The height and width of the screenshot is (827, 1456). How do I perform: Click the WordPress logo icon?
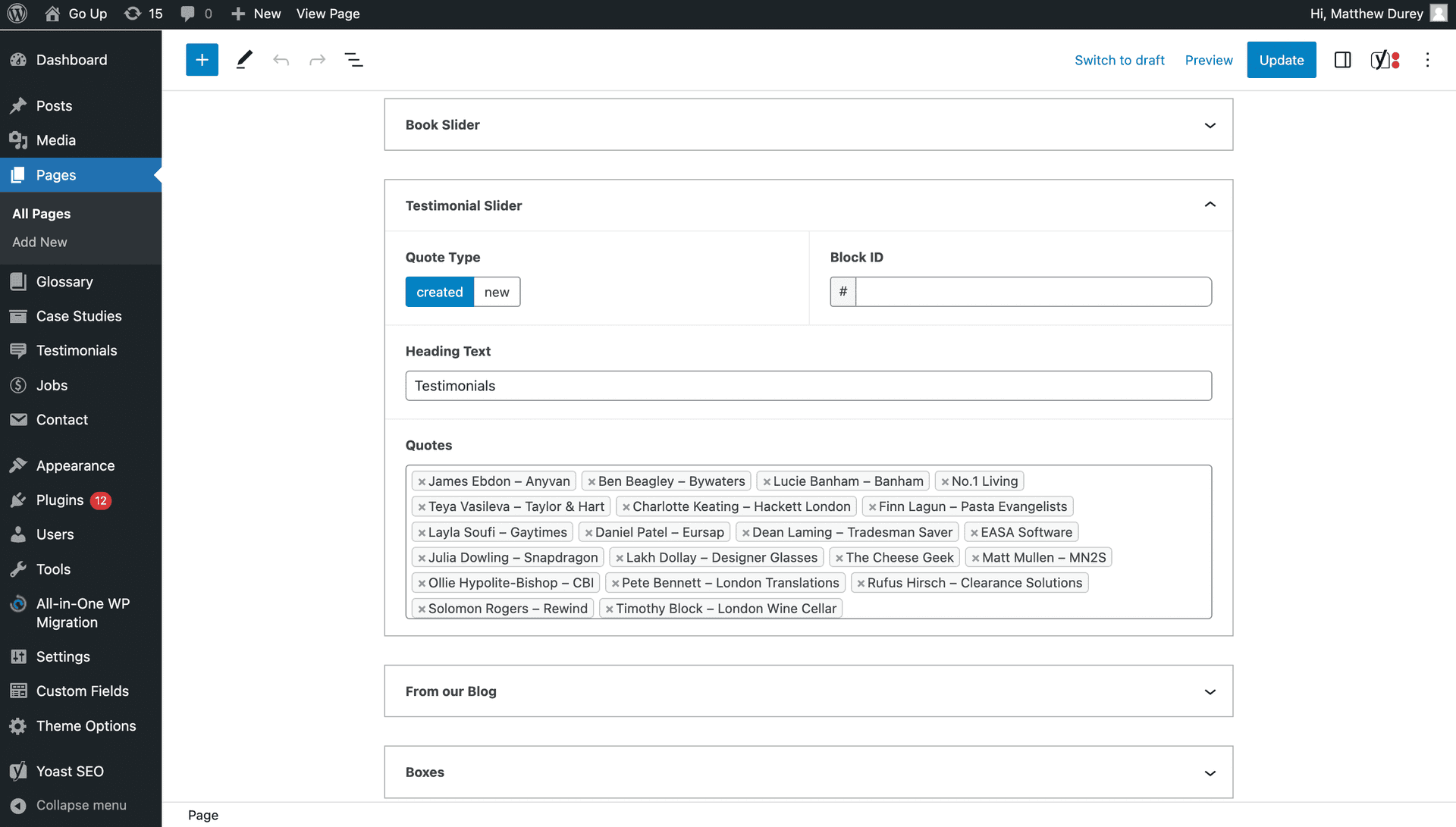(x=17, y=14)
